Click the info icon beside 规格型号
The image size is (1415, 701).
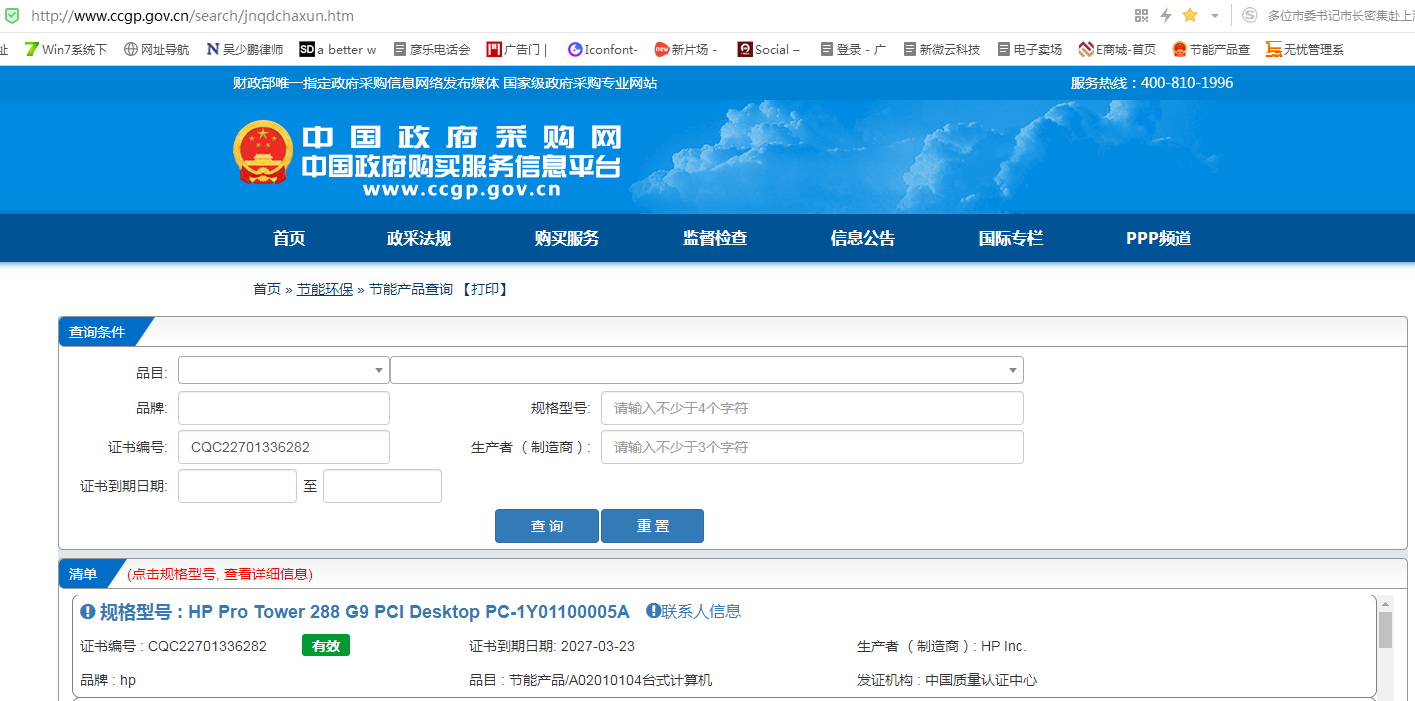88,612
